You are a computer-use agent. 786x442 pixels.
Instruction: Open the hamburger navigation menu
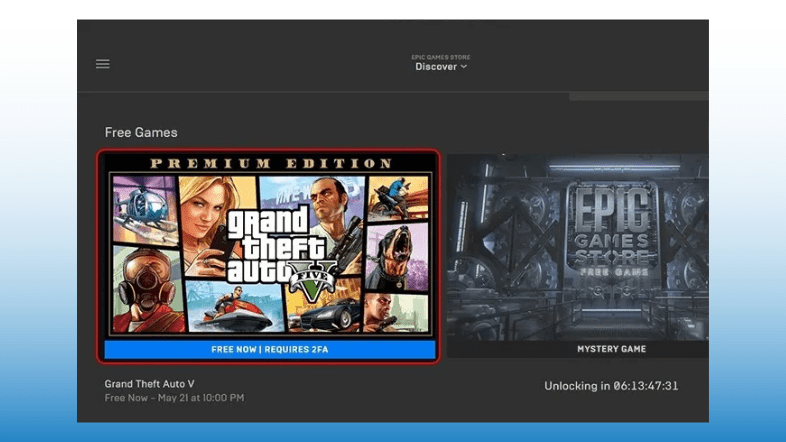click(x=102, y=64)
